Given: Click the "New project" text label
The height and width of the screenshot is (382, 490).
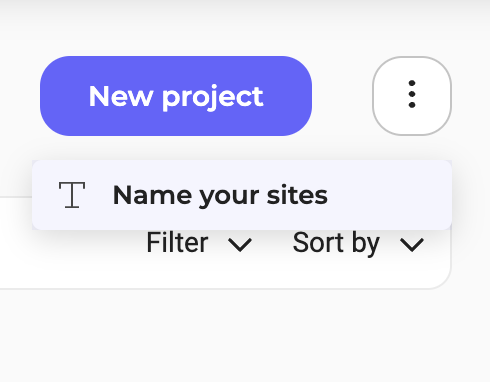Looking at the screenshot, I should [176, 97].
